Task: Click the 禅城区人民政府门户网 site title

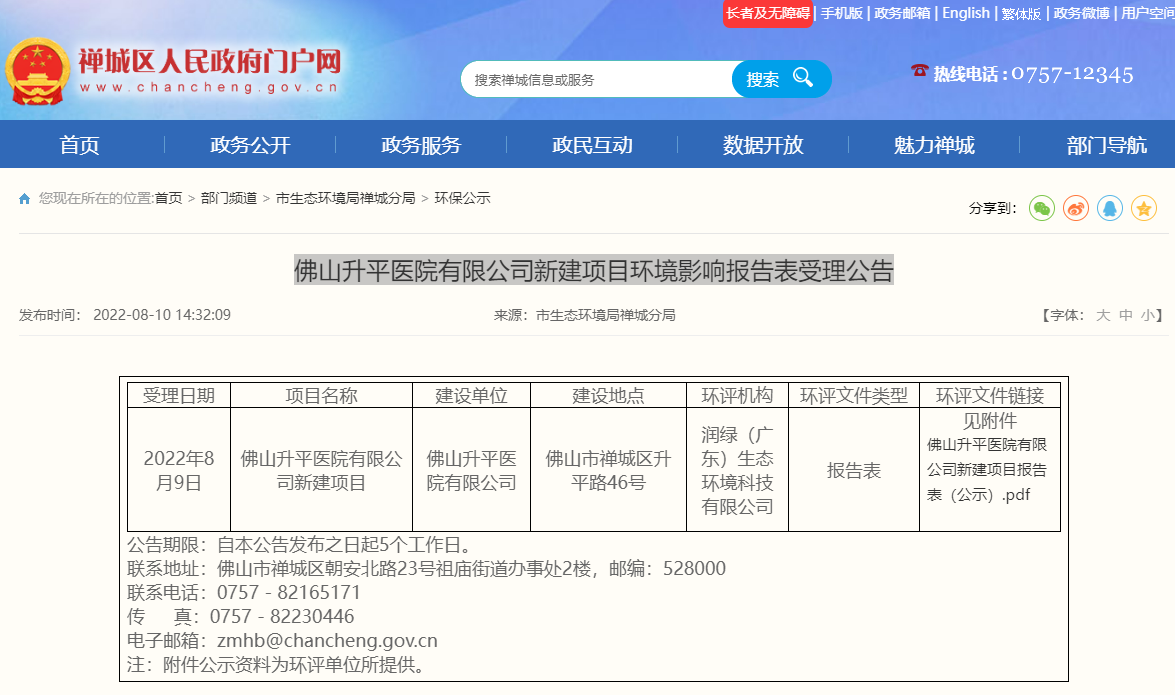Action: click(x=210, y=61)
